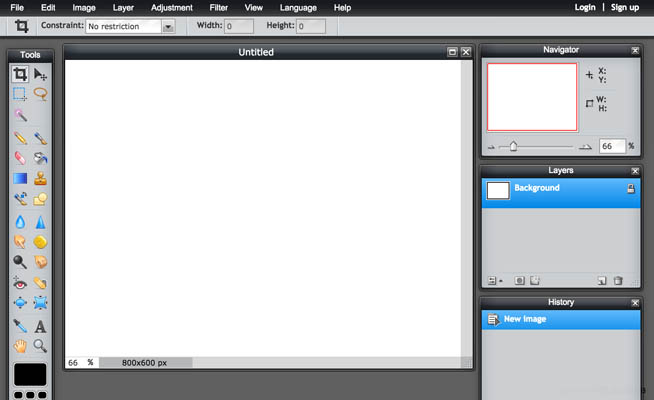Open the Constraint dropdown

point(168,27)
